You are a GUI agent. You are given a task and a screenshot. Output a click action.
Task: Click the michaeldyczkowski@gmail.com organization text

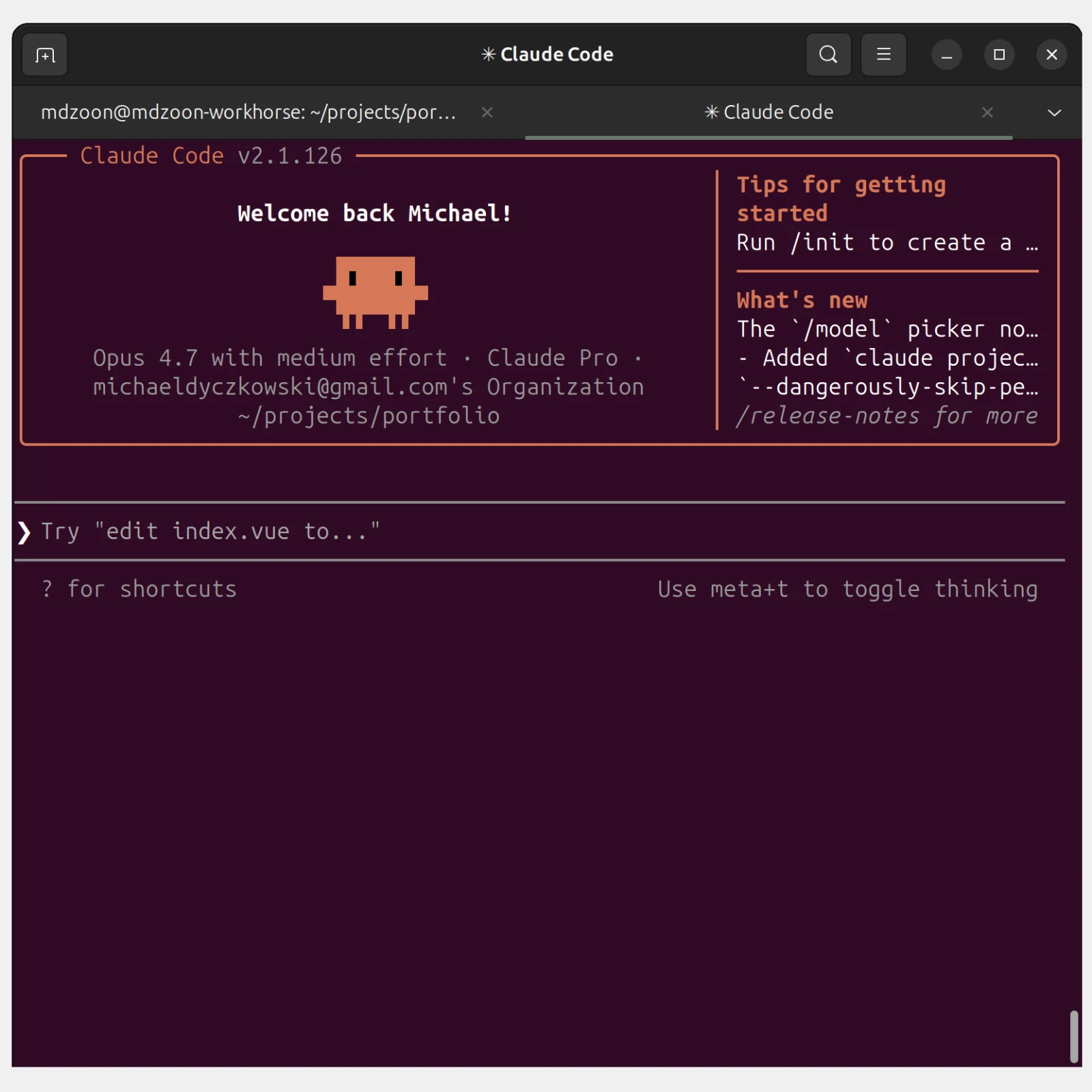point(369,387)
